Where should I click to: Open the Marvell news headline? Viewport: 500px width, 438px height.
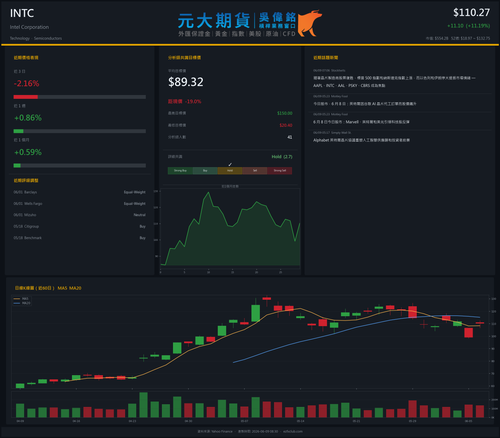tap(361, 122)
